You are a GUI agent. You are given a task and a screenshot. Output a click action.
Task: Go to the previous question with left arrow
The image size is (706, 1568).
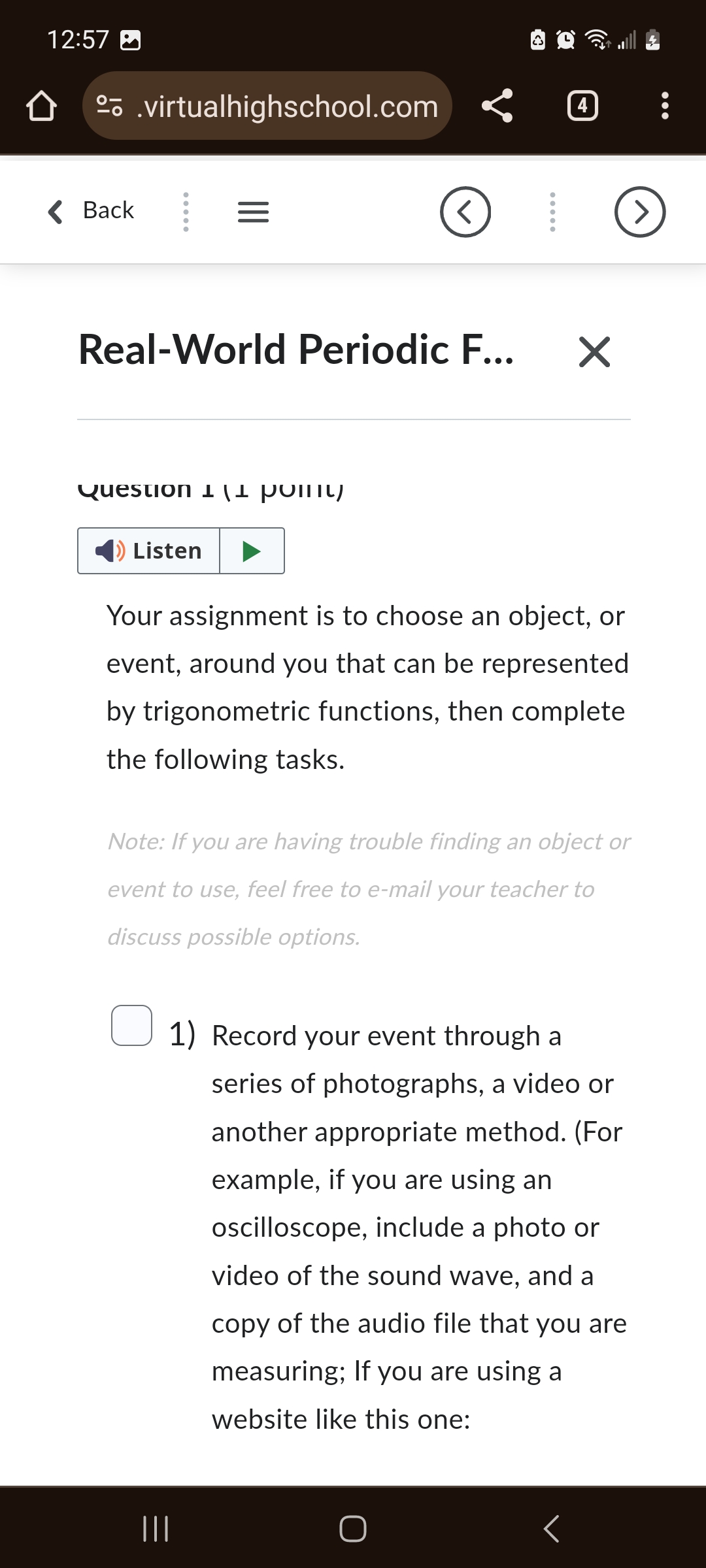465,211
